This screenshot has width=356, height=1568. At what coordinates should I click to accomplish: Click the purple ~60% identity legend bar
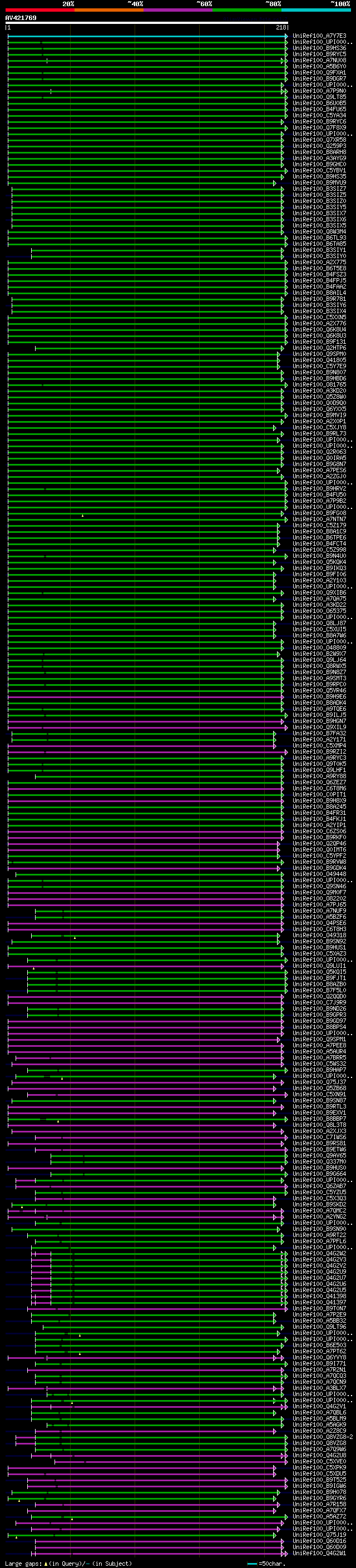pos(177,10)
